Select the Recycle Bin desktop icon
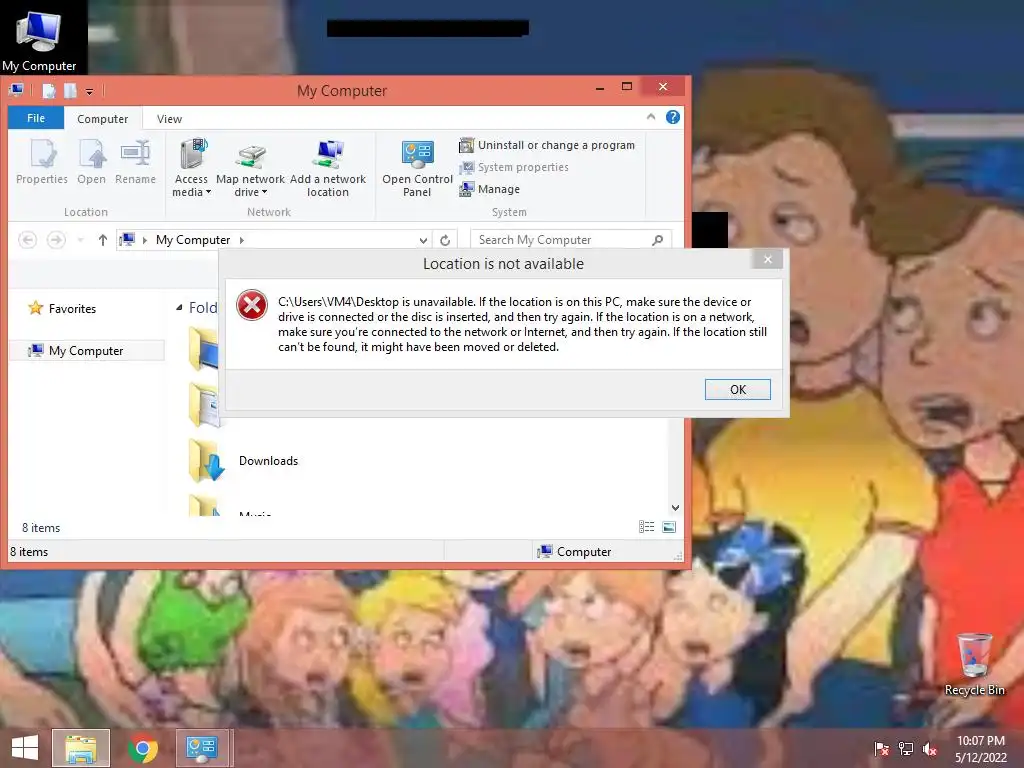This screenshot has height=768, width=1024. pyautogui.click(x=974, y=664)
